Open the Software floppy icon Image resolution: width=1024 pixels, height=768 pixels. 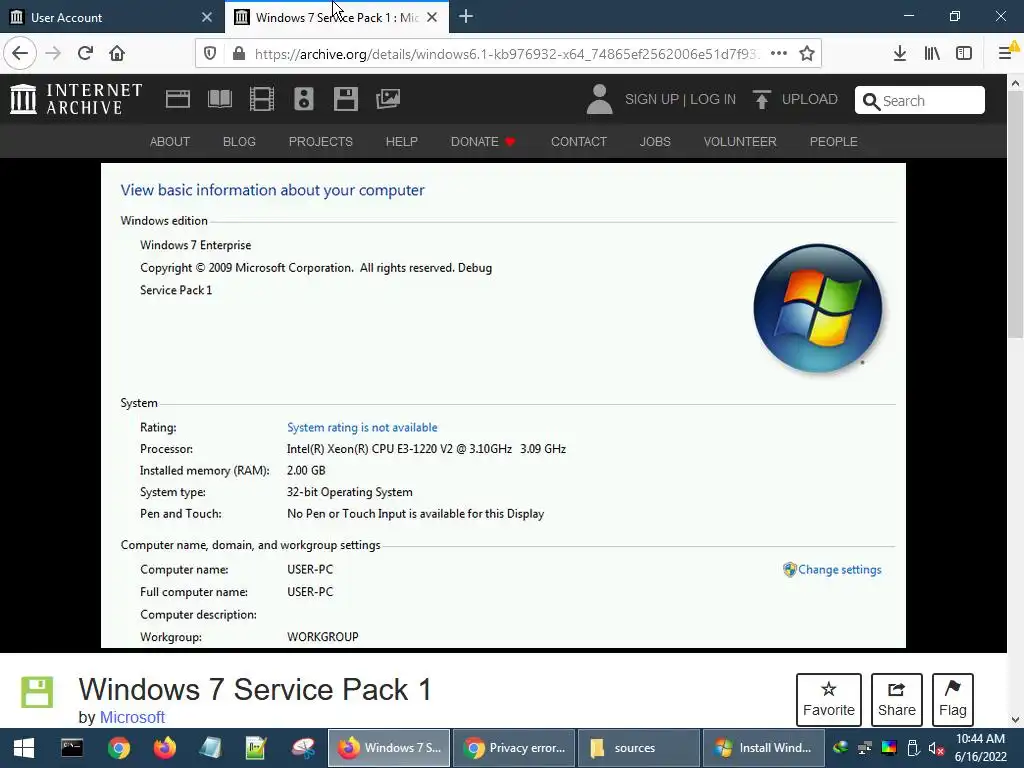click(x=345, y=99)
